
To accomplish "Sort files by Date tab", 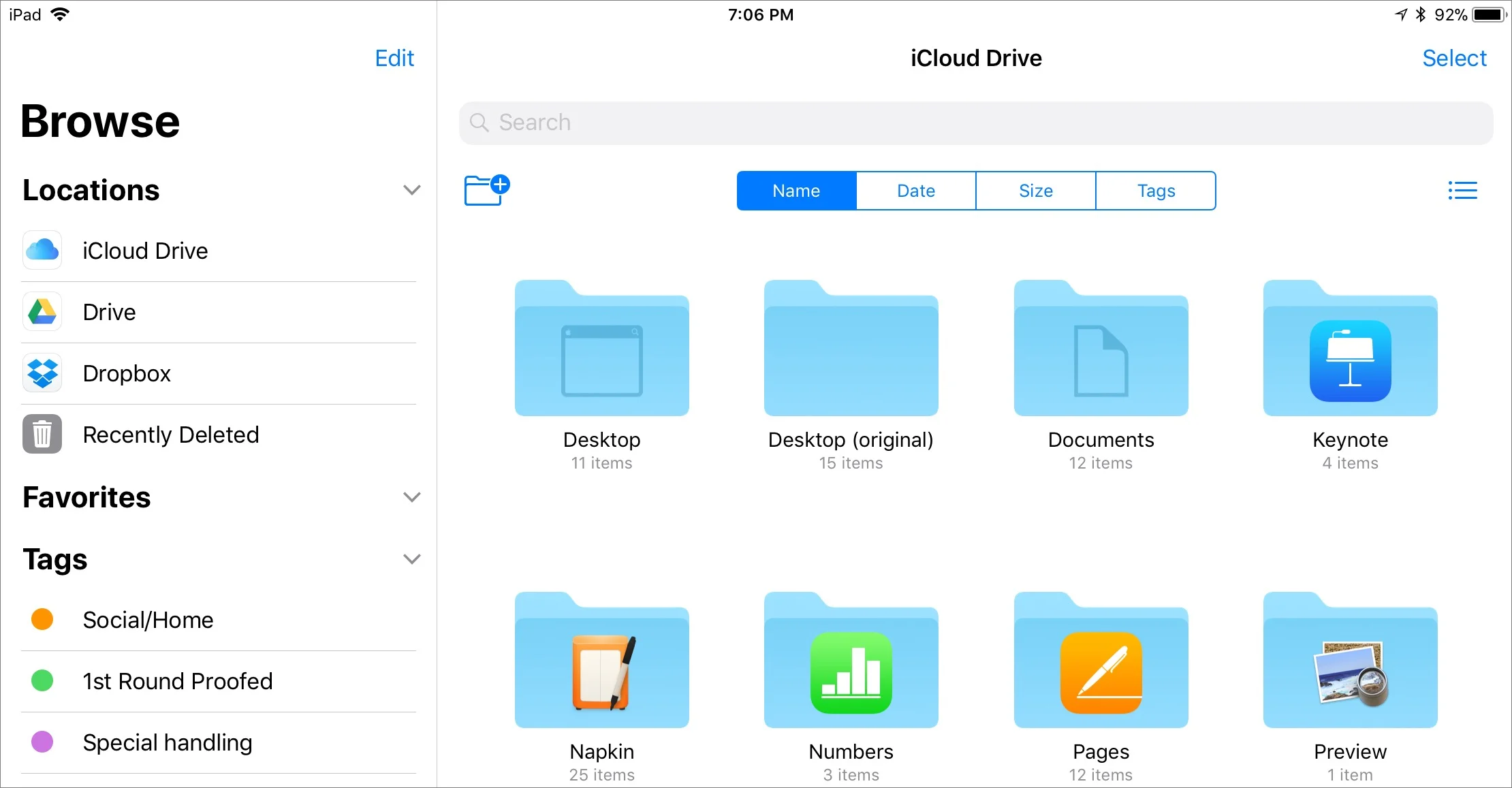I will coord(915,191).
